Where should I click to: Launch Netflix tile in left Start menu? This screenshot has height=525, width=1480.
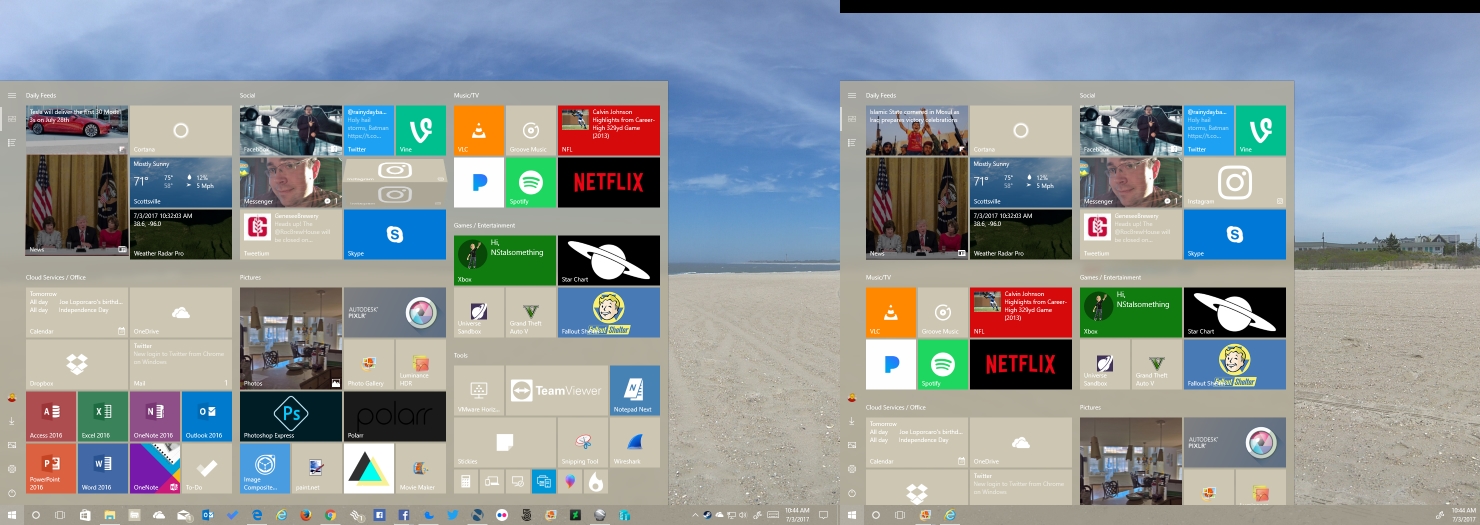point(609,182)
